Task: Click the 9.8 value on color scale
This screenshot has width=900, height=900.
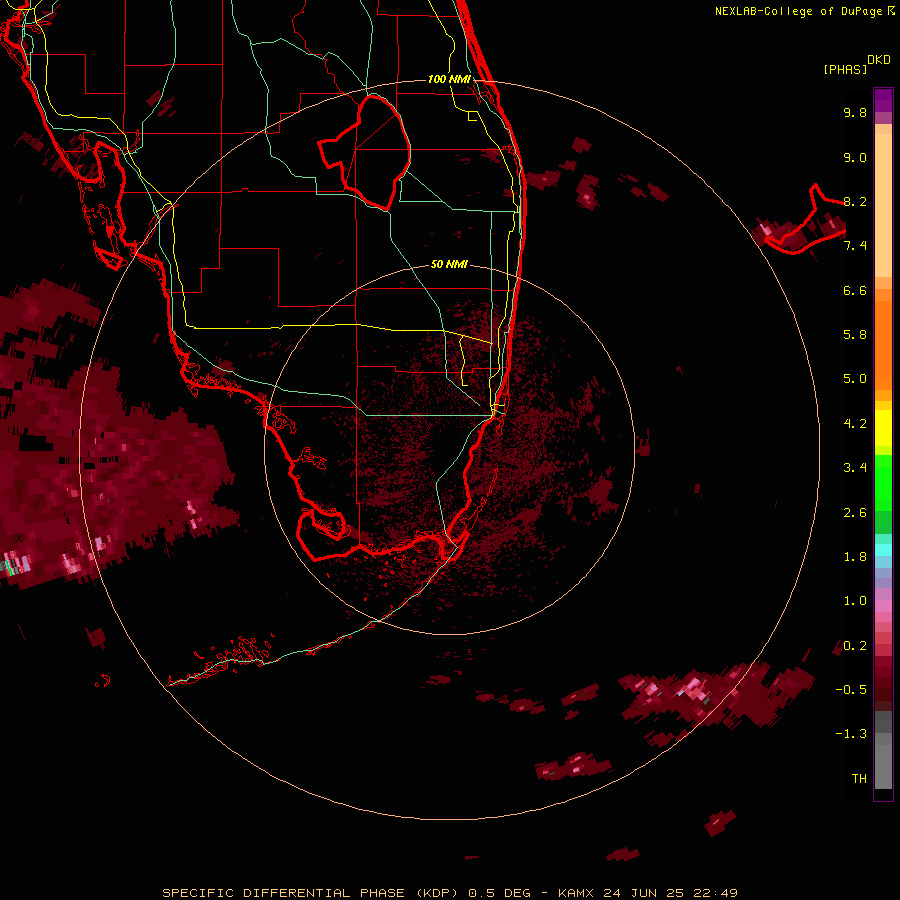Action: click(x=855, y=112)
